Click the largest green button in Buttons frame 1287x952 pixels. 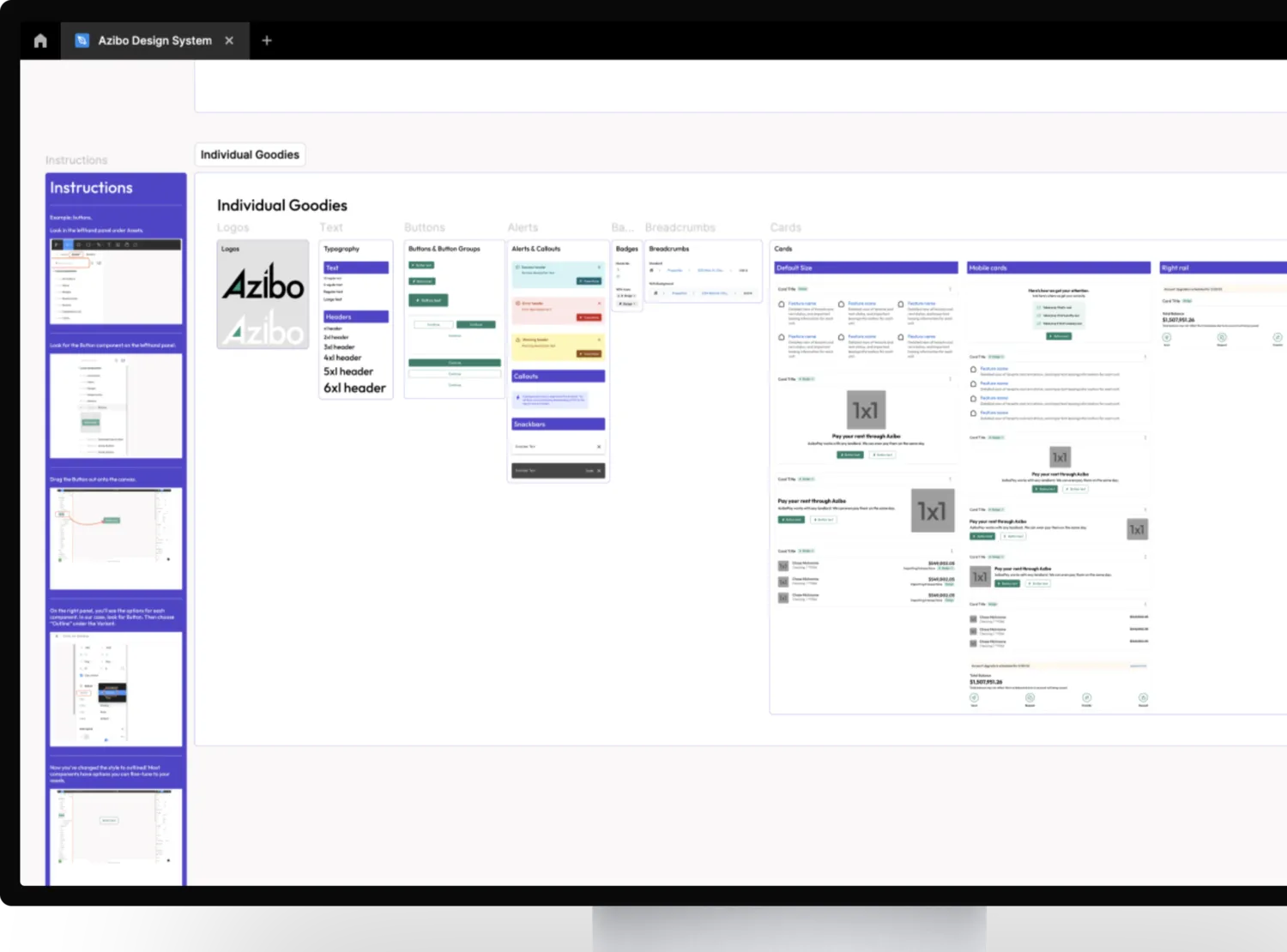pyautogui.click(x=428, y=300)
